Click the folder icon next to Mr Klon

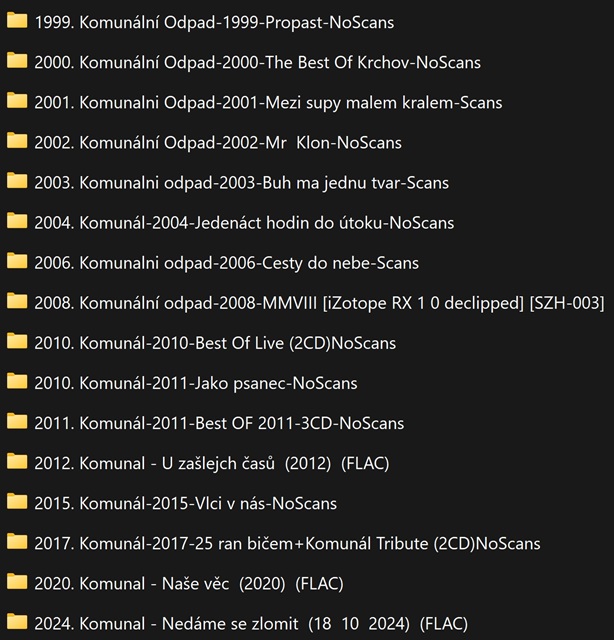click(17, 141)
